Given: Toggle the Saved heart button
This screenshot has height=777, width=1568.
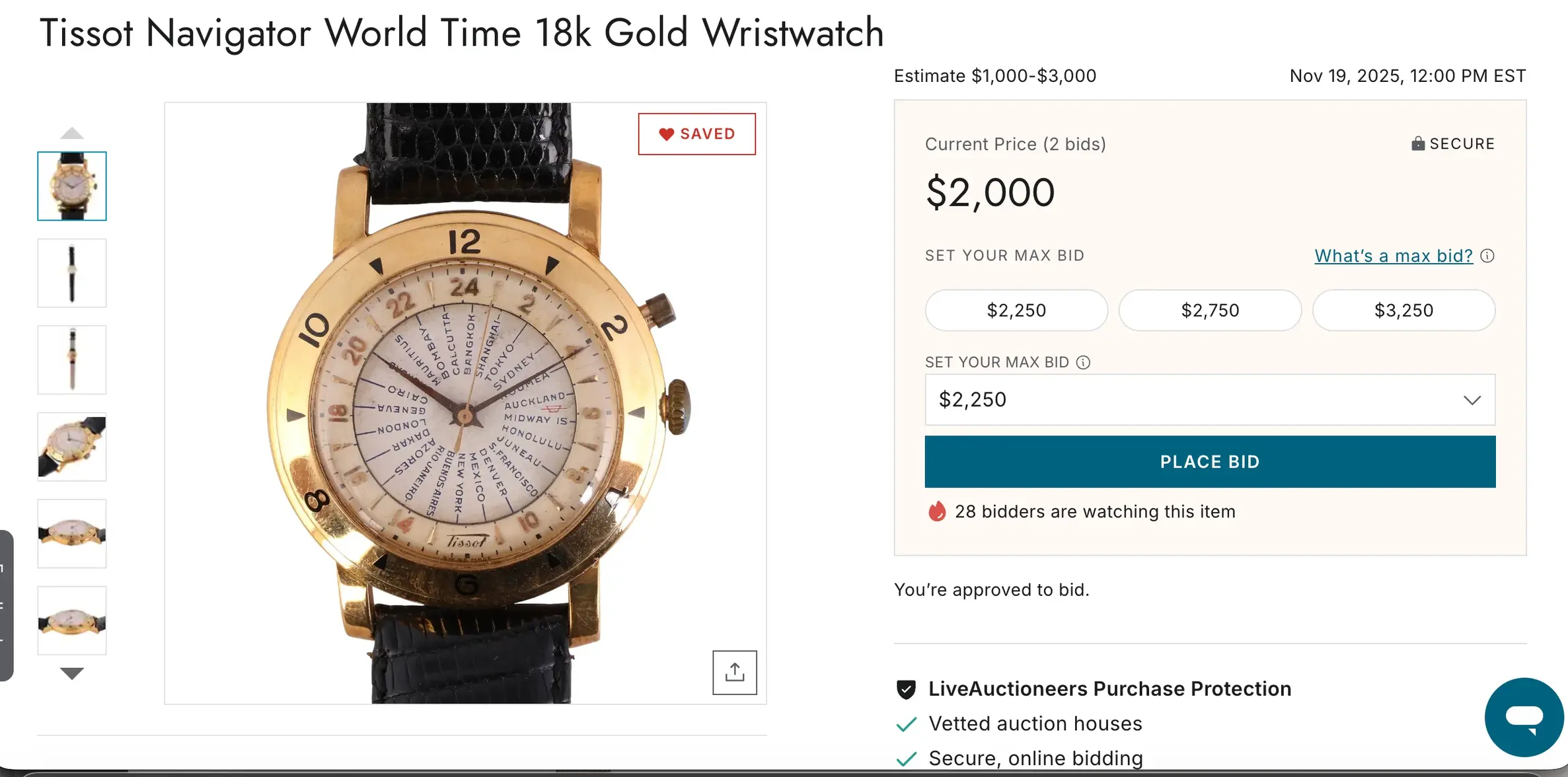Looking at the screenshot, I should [x=696, y=134].
